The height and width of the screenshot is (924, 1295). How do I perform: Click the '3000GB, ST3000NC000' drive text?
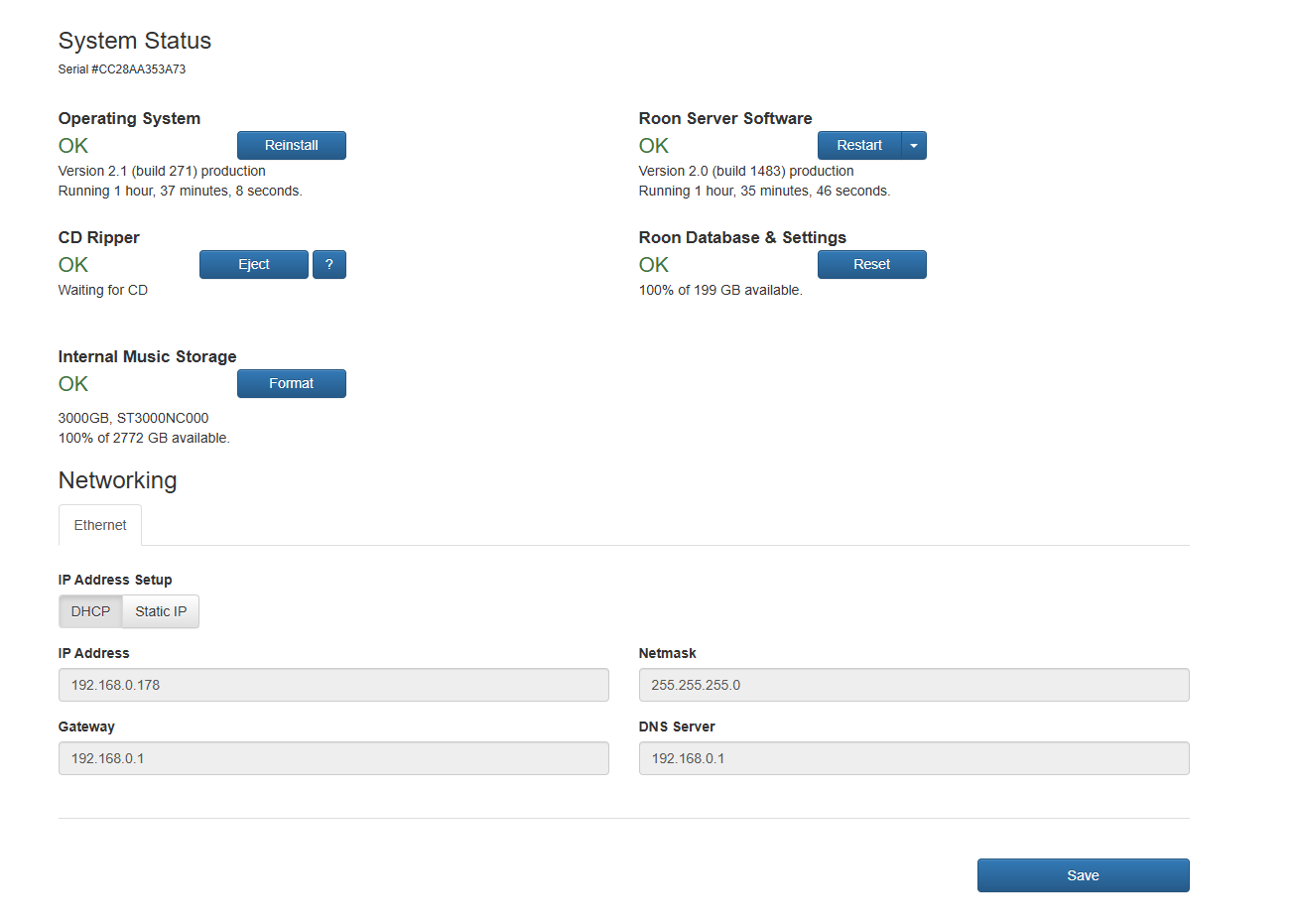[133, 418]
